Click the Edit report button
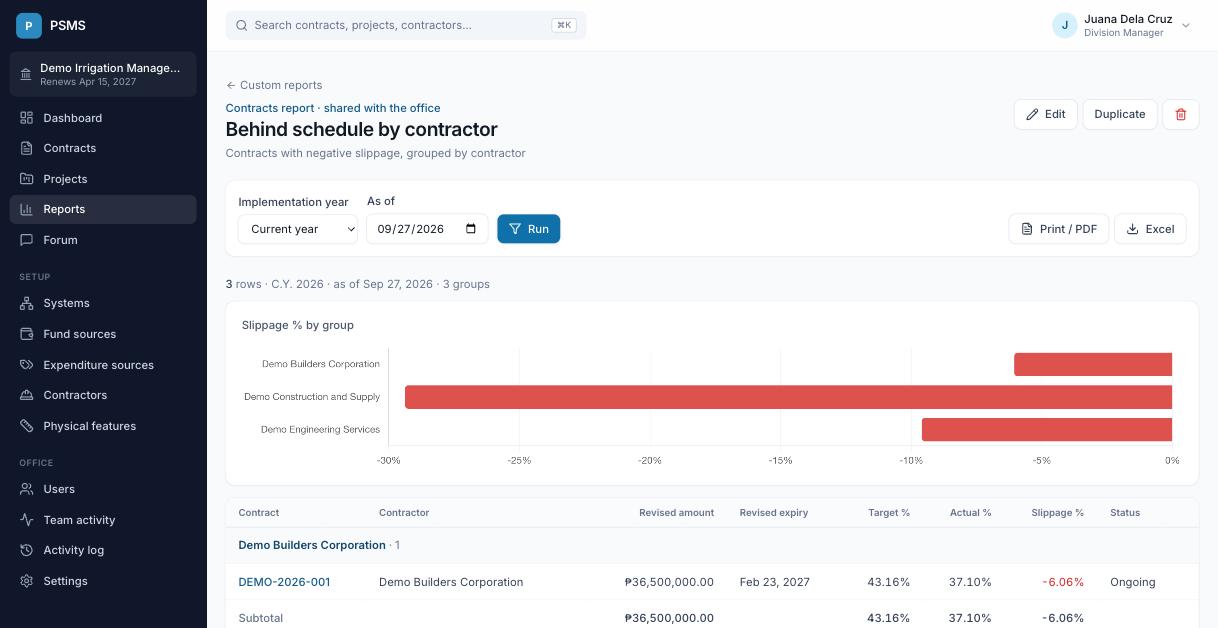Viewport: 1218px width, 628px height. (x=1046, y=114)
